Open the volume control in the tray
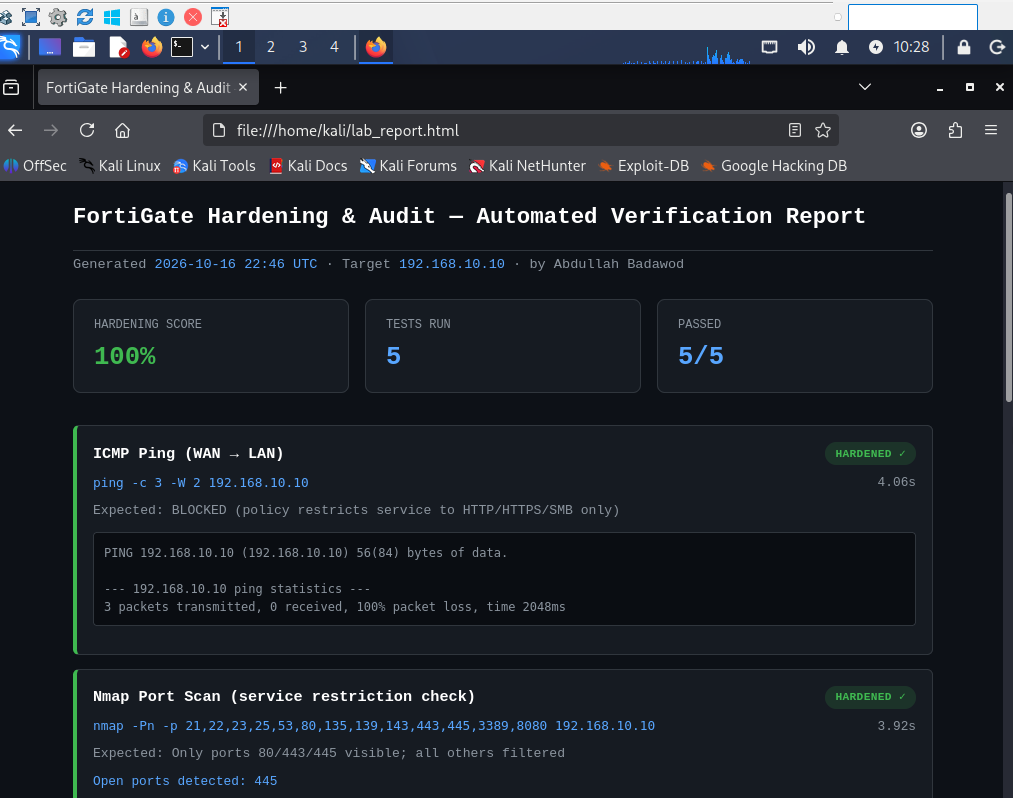Image resolution: width=1013 pixels, height=798 pixels. (806, 47)
